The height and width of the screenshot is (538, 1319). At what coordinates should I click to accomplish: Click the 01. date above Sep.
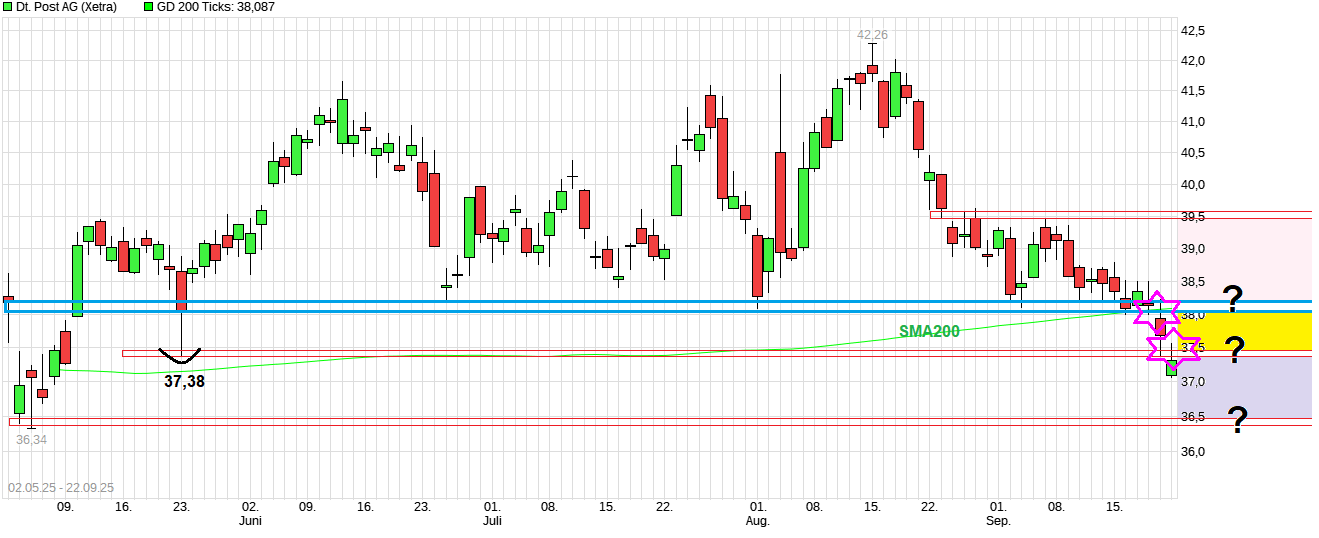[x=999, y=507]
